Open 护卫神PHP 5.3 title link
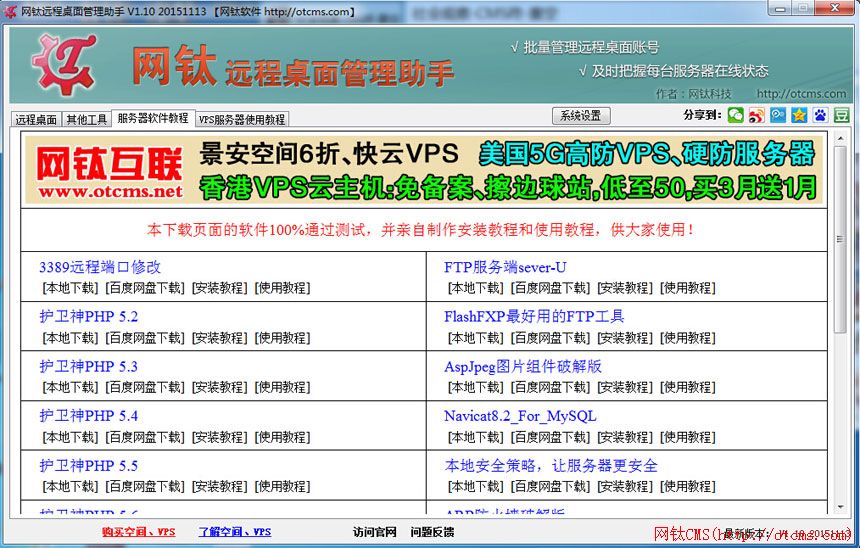This screenshot has width=860, height=548. click(x=88, y=366)
